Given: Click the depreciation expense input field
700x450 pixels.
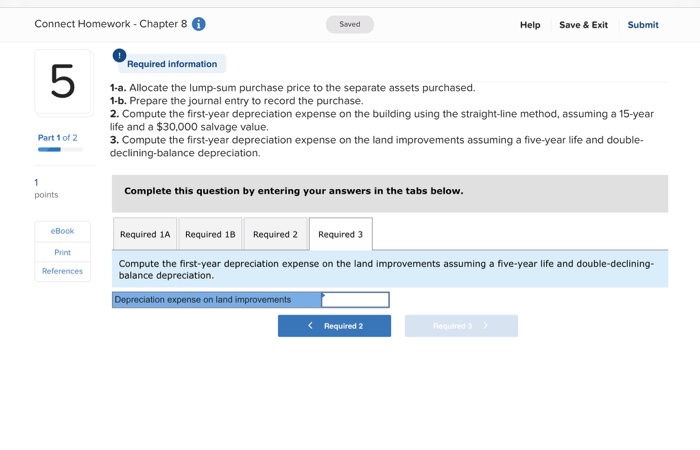Looking at the screenshot, I should (355, 300).
